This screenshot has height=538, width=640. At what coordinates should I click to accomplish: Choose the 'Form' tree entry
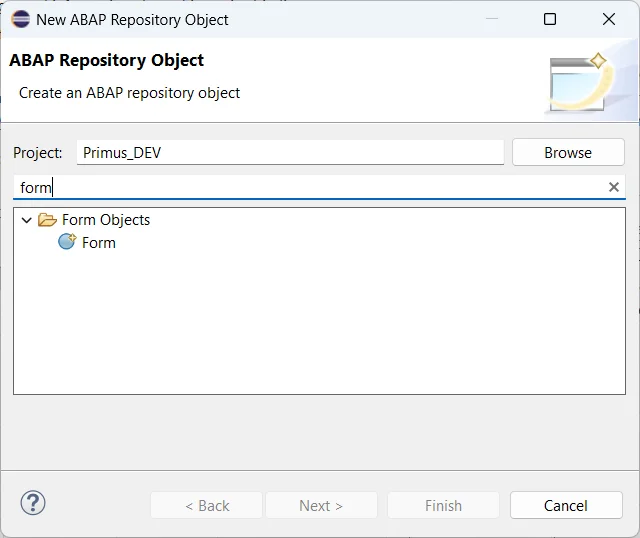coord(99,242)
